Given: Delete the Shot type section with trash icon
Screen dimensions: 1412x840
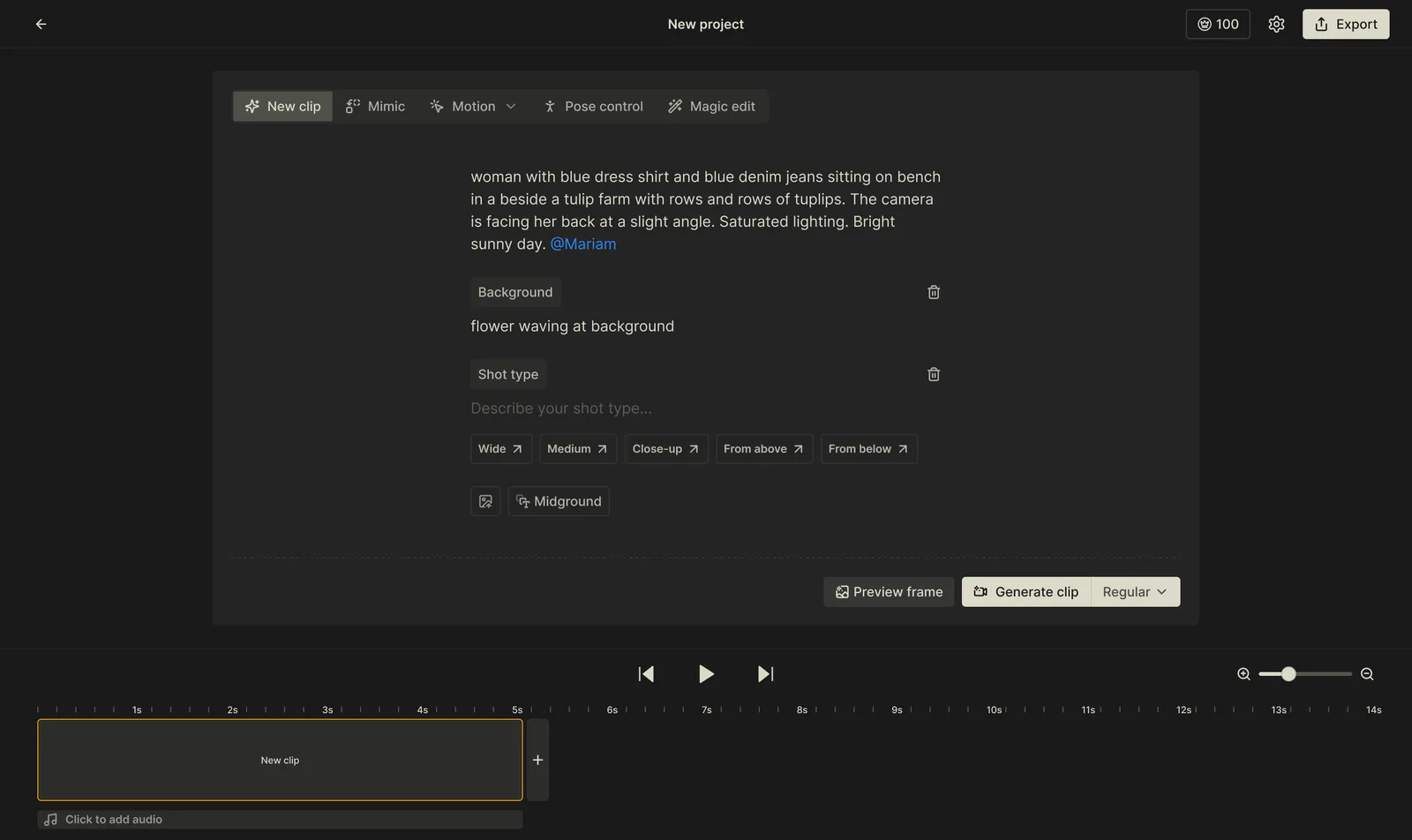Looking at the screenshot, I should [x=934, y=374].
